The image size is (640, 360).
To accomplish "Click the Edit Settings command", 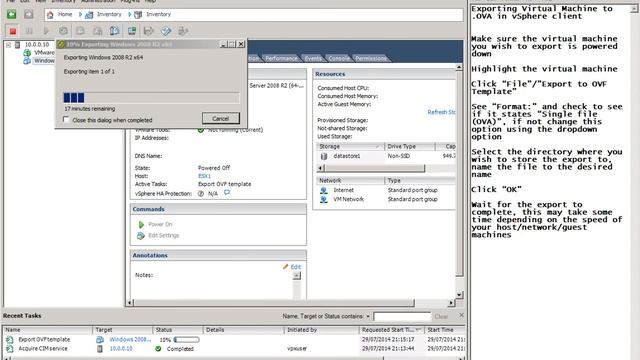I will [x=163, y=236].
